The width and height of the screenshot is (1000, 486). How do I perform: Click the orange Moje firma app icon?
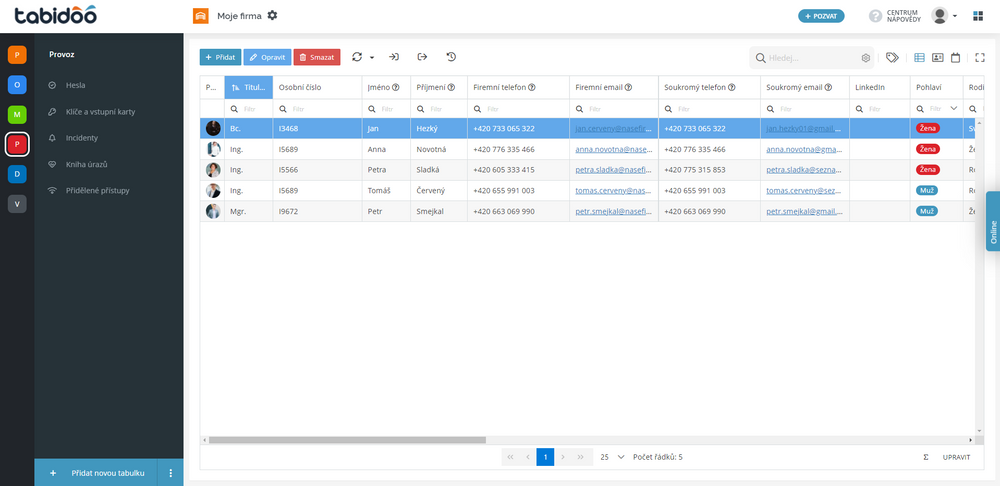(201, 16)
